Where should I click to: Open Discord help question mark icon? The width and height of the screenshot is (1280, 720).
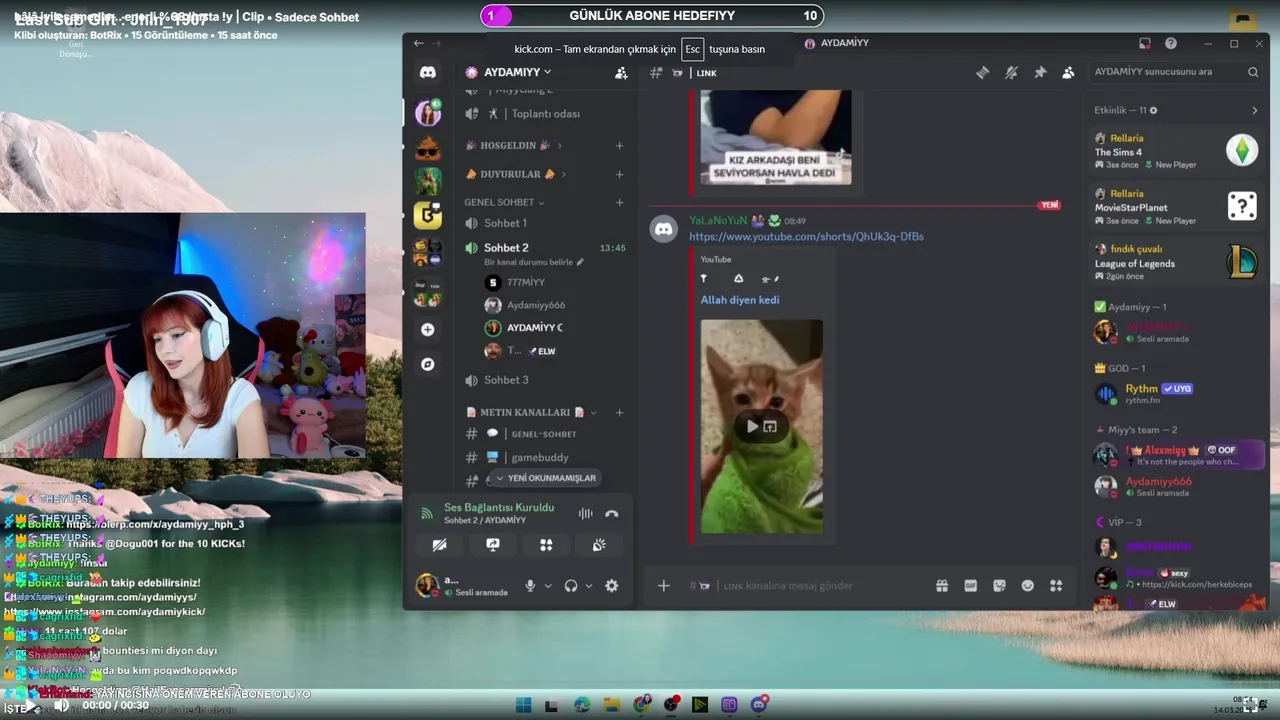[x=1171, y=43]
